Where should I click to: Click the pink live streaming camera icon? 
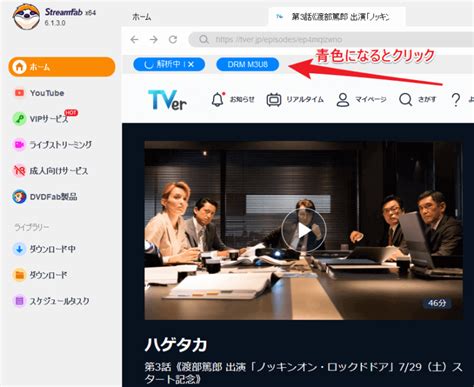19,145
